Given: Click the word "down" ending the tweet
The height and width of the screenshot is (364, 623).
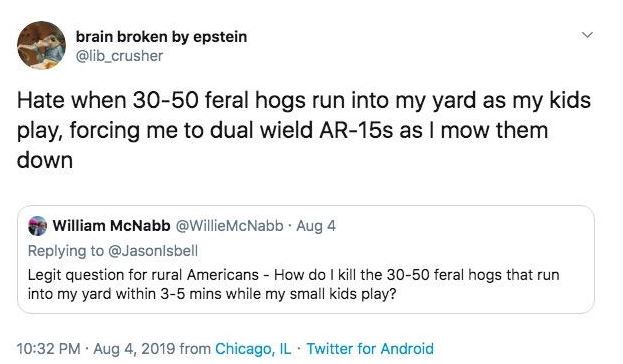Looking at the screenshot, I should tap(45, 161).
